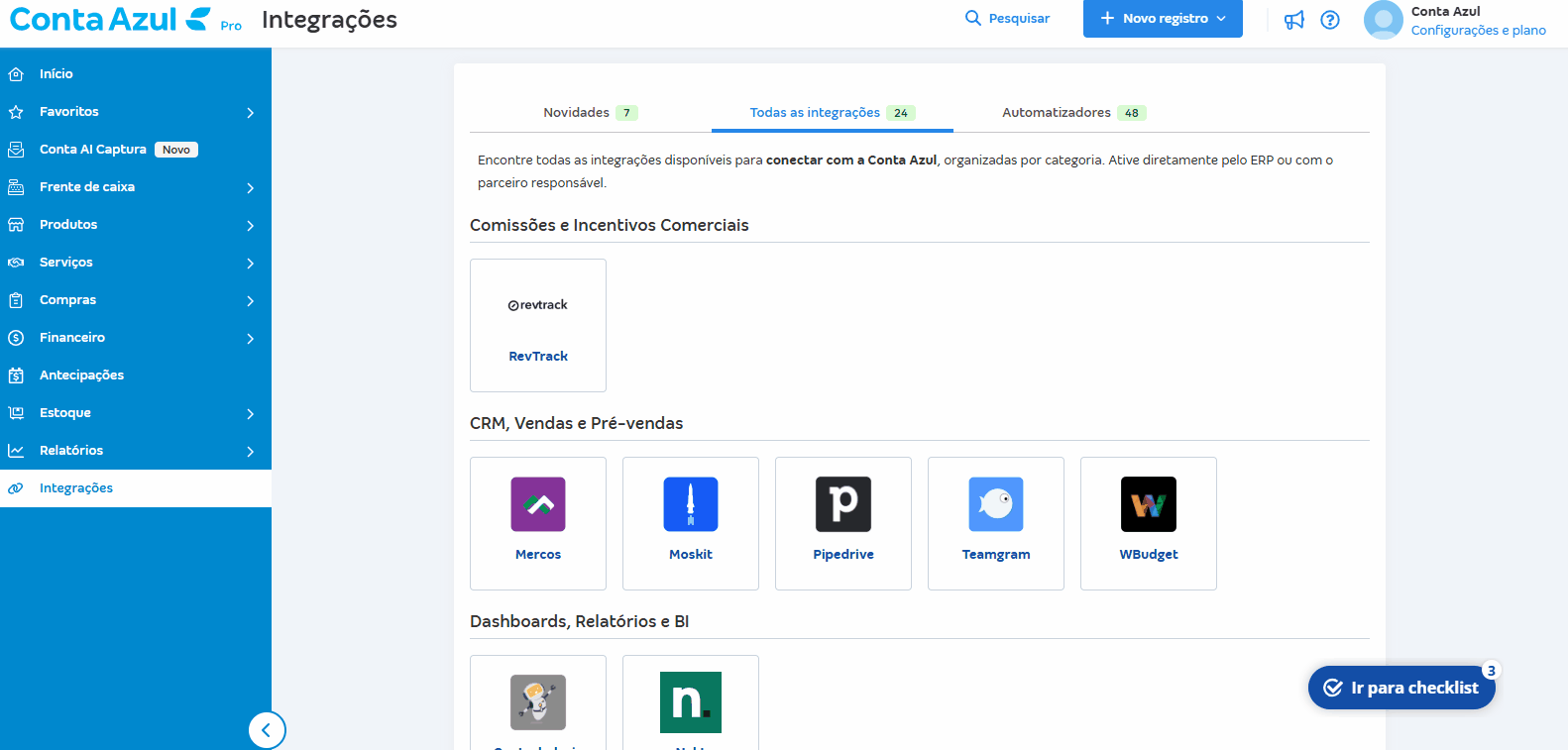Select the Moskit rocket icon

point(691,504)
